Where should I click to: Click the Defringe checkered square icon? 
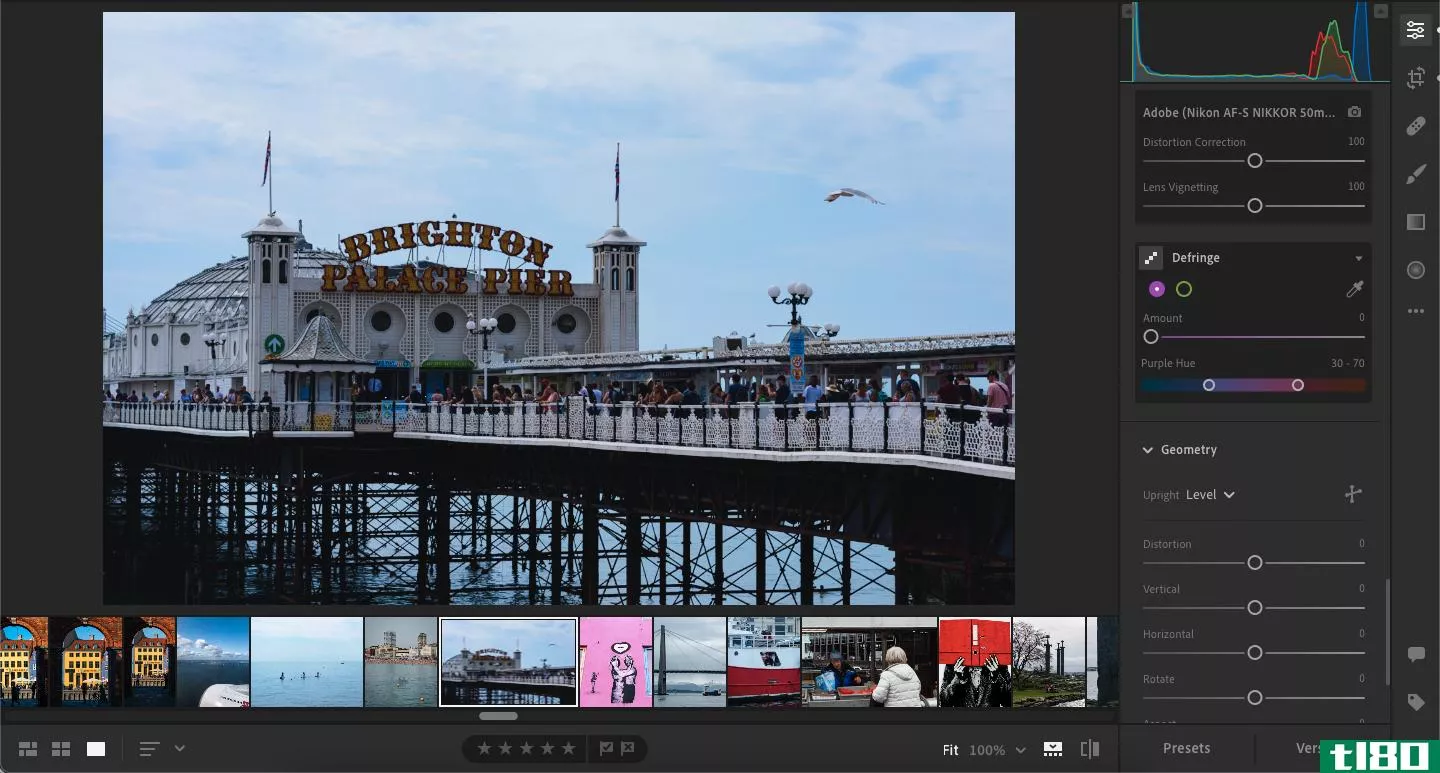(1151, 258)
